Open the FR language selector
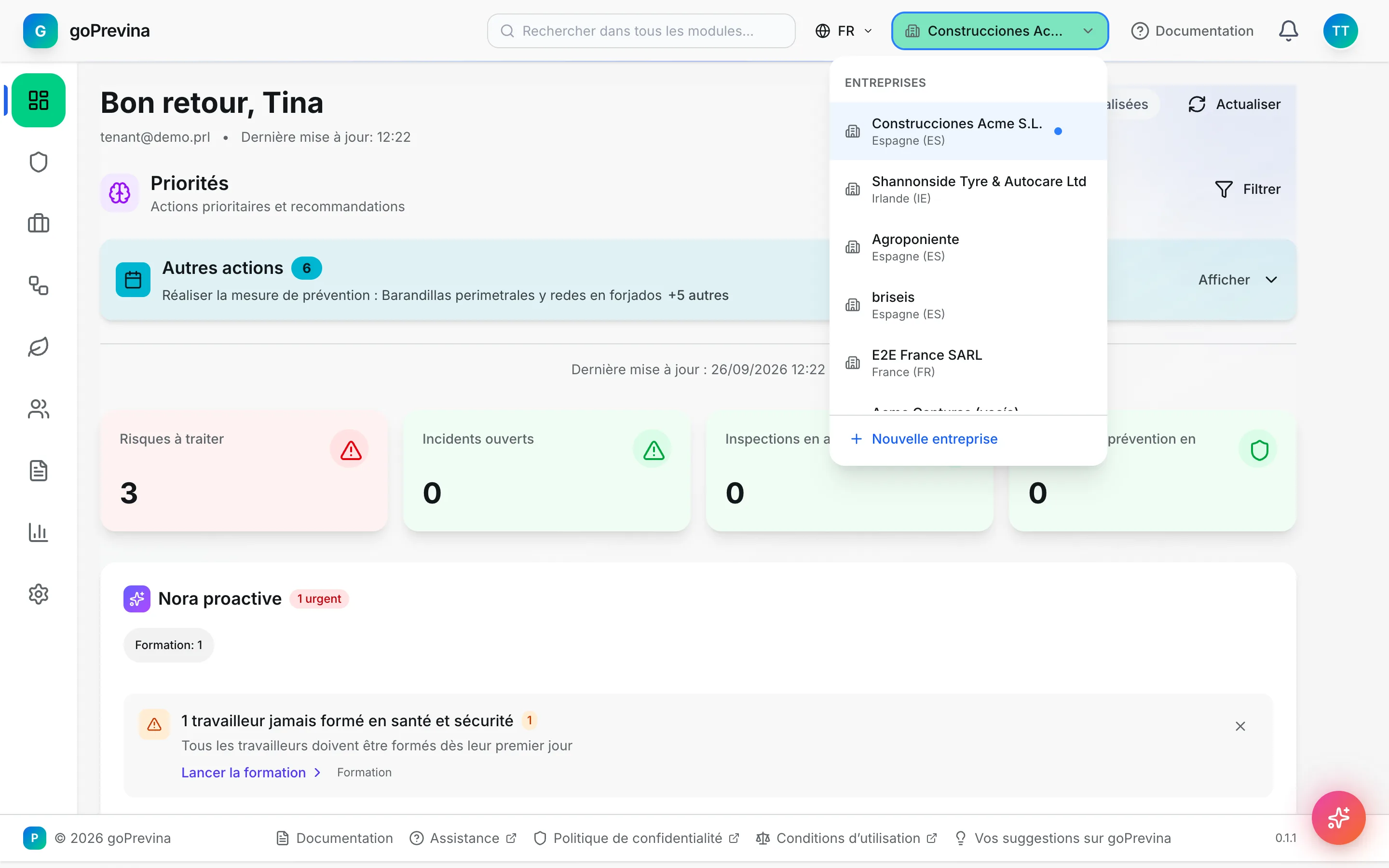Viewport: 1389px width, 868px height. (844, 31)
